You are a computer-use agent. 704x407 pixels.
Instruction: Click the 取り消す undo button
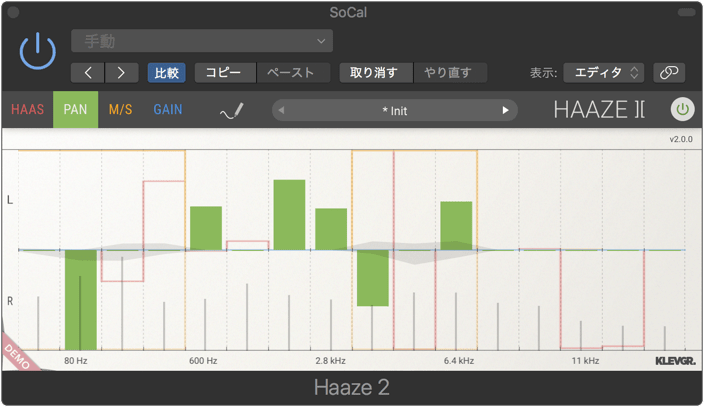coord(376,73)
